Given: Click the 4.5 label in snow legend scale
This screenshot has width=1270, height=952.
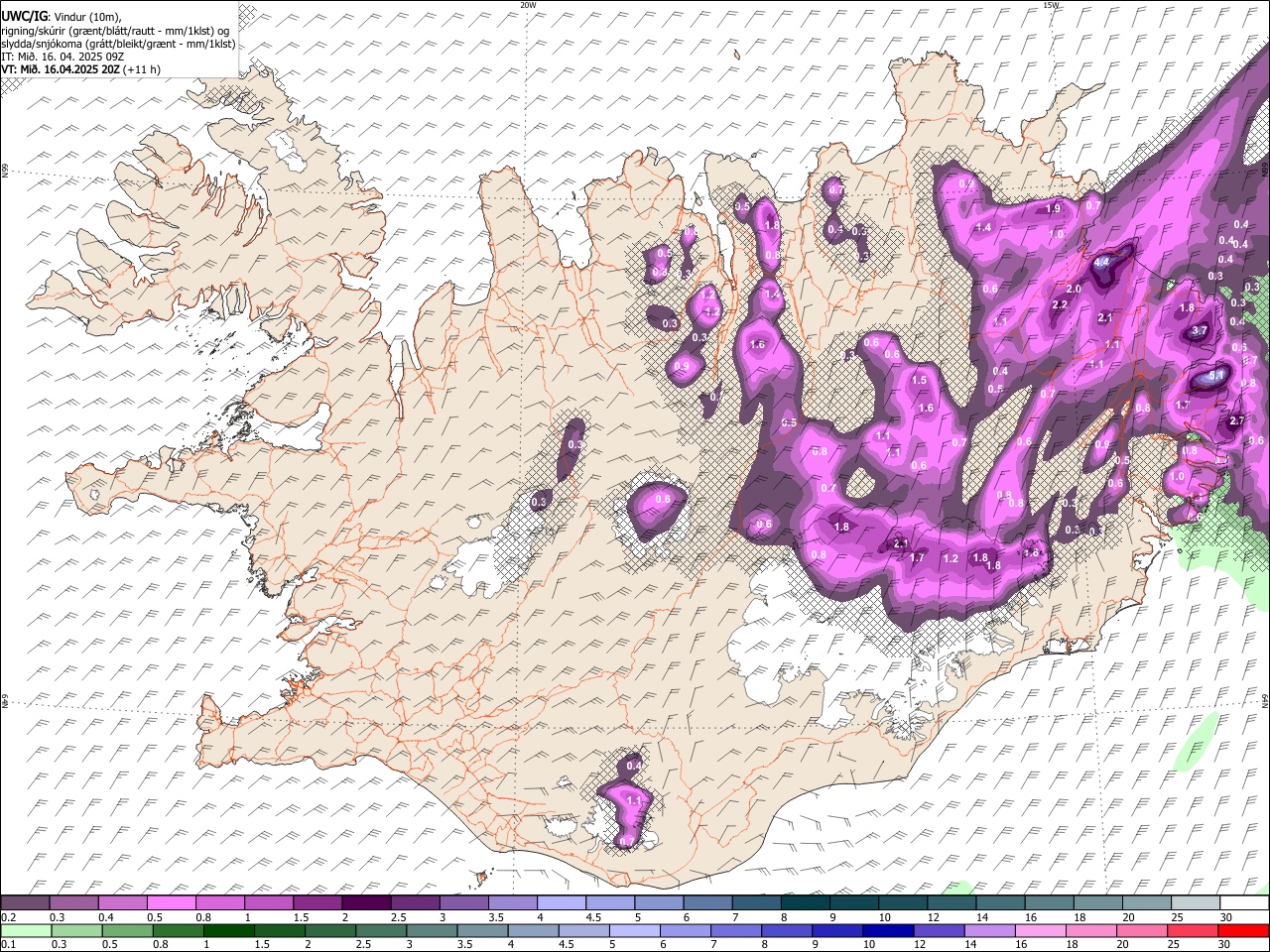Looking at the screenshot, I should pyautogui.click(x=594, y=917).
